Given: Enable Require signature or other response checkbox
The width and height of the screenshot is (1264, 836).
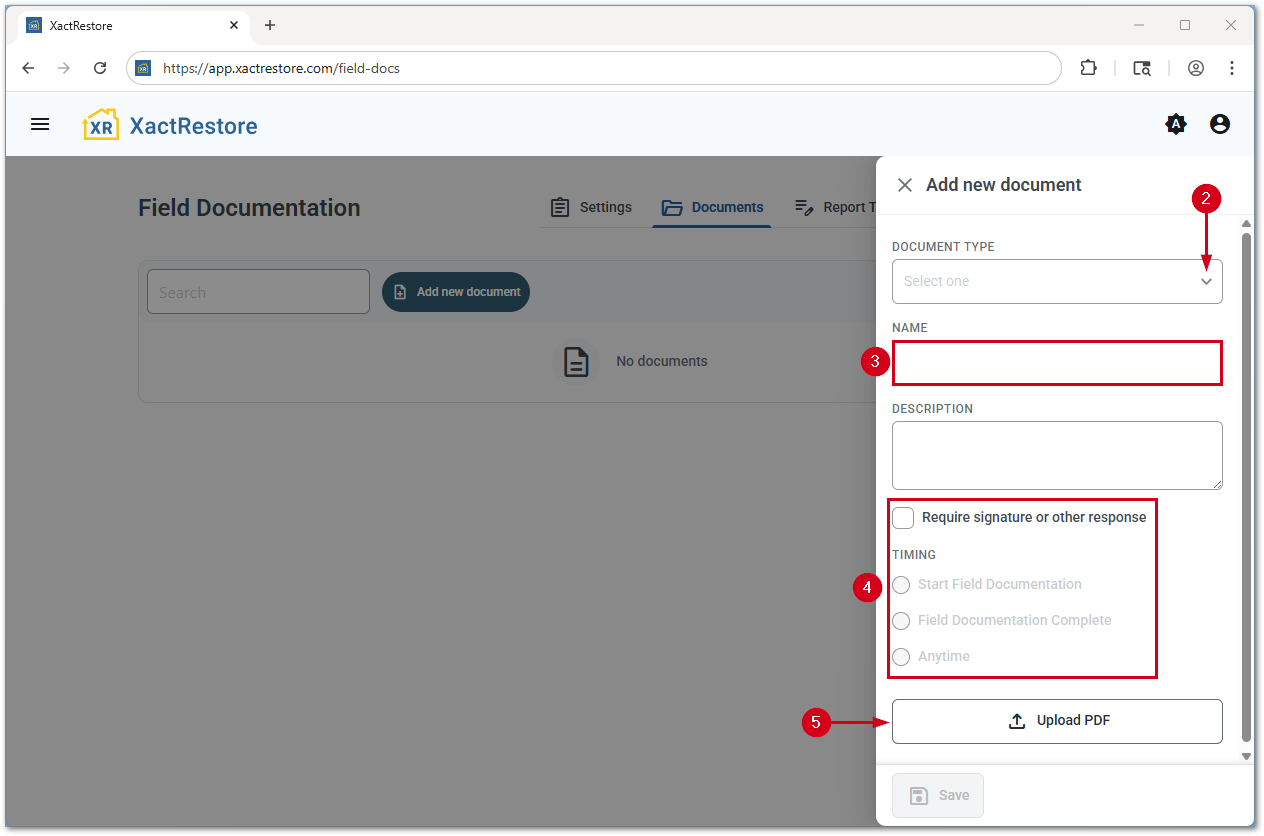Looking at the screenshot, I should click(x=903, y=517).
